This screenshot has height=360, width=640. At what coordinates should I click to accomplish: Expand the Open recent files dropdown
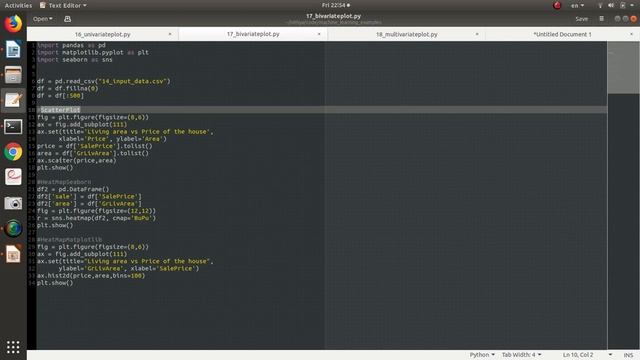click(42, 19)
